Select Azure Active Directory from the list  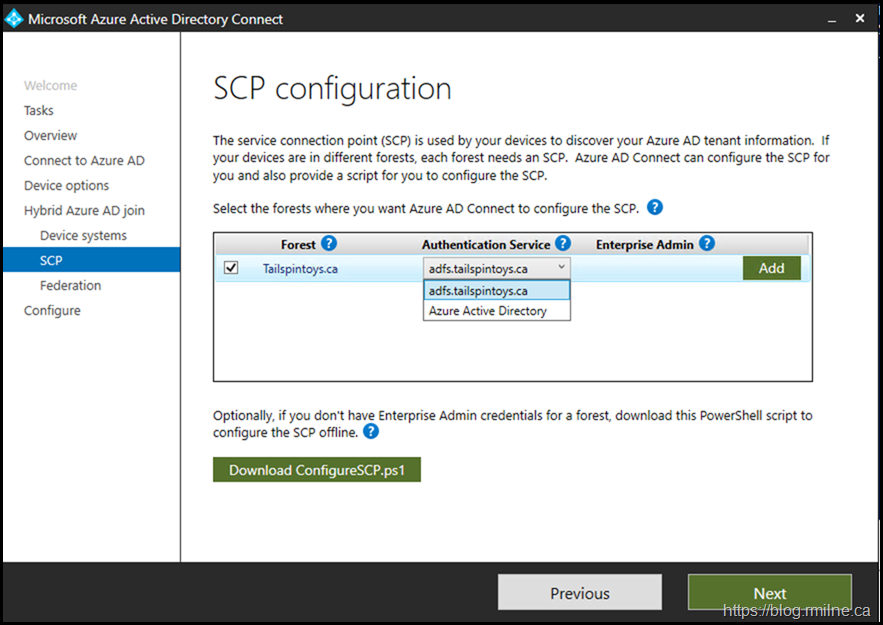(x=497, y=311)
